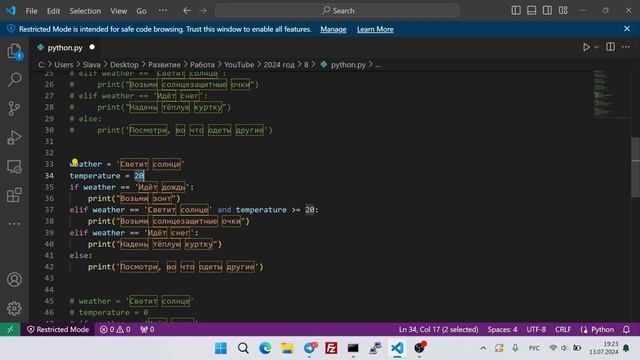640x360 pixels.
Task: Click Restricted Mode in status bar
Action: tap(58, 329)
